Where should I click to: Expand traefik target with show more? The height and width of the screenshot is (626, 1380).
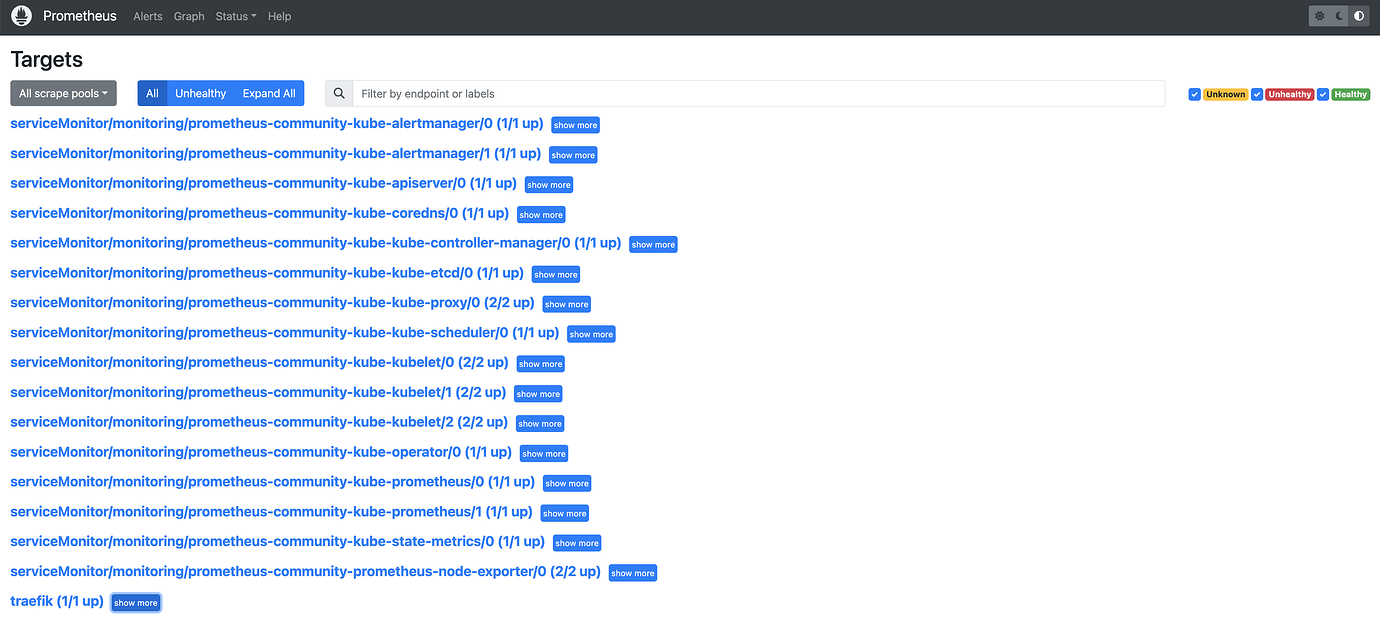pos(135,603)
